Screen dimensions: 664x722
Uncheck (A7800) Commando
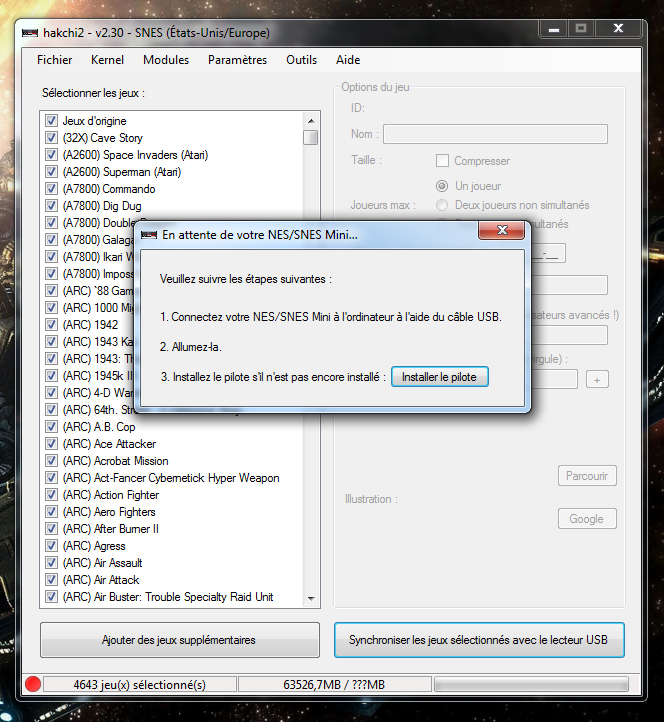coord(51,189)
